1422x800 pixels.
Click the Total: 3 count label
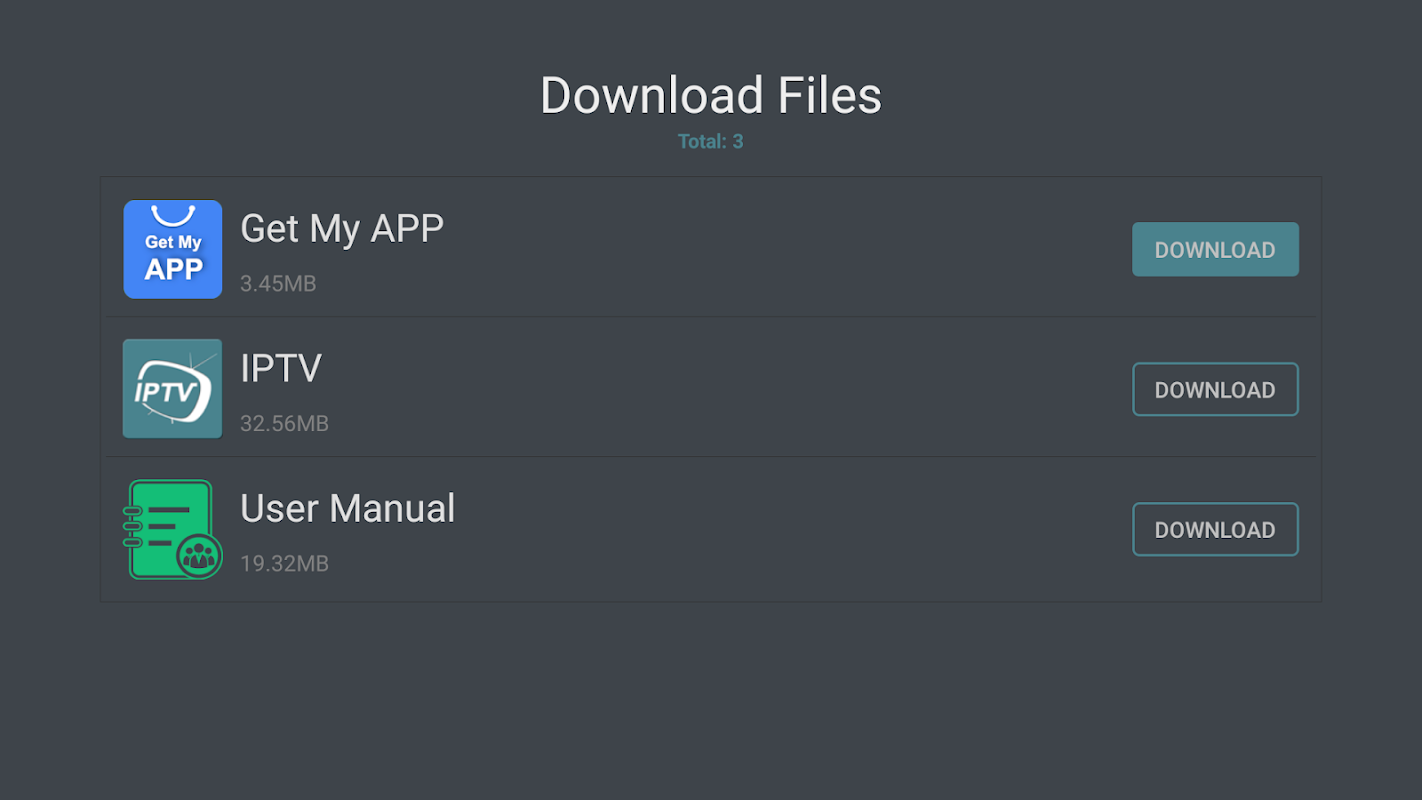click(710, 142)
